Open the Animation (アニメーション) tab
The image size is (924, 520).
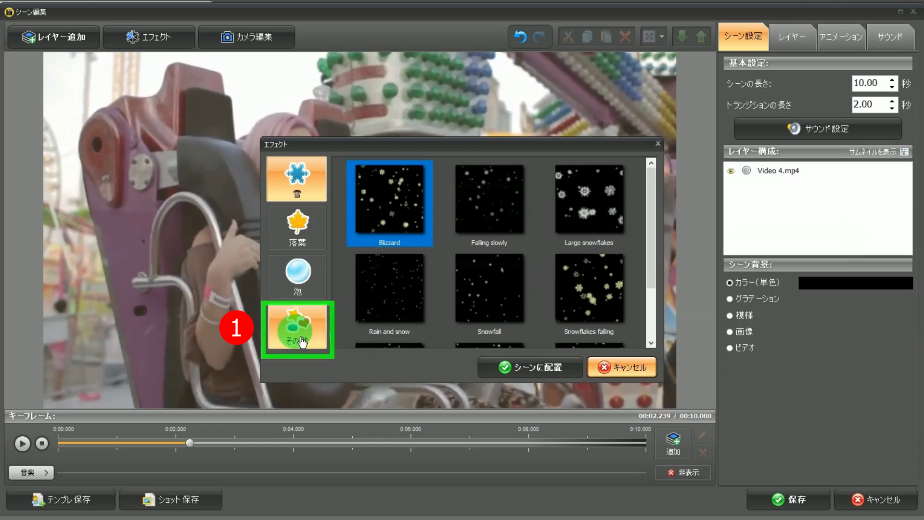(840, 36)
